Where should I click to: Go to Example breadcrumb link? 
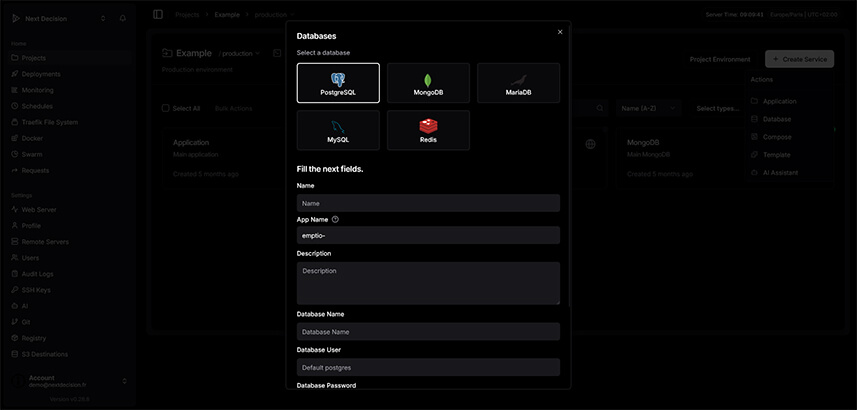tap(227, 15)
